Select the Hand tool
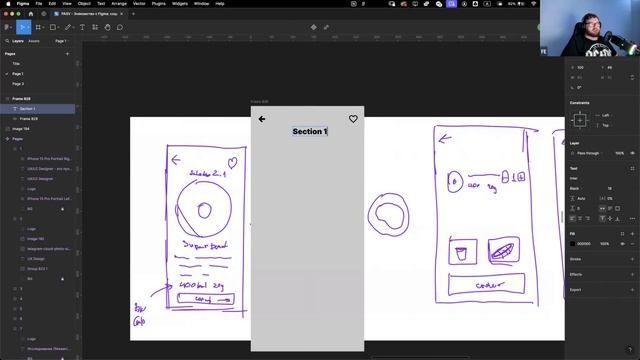The image size is (640, 360). pos(107,27)
